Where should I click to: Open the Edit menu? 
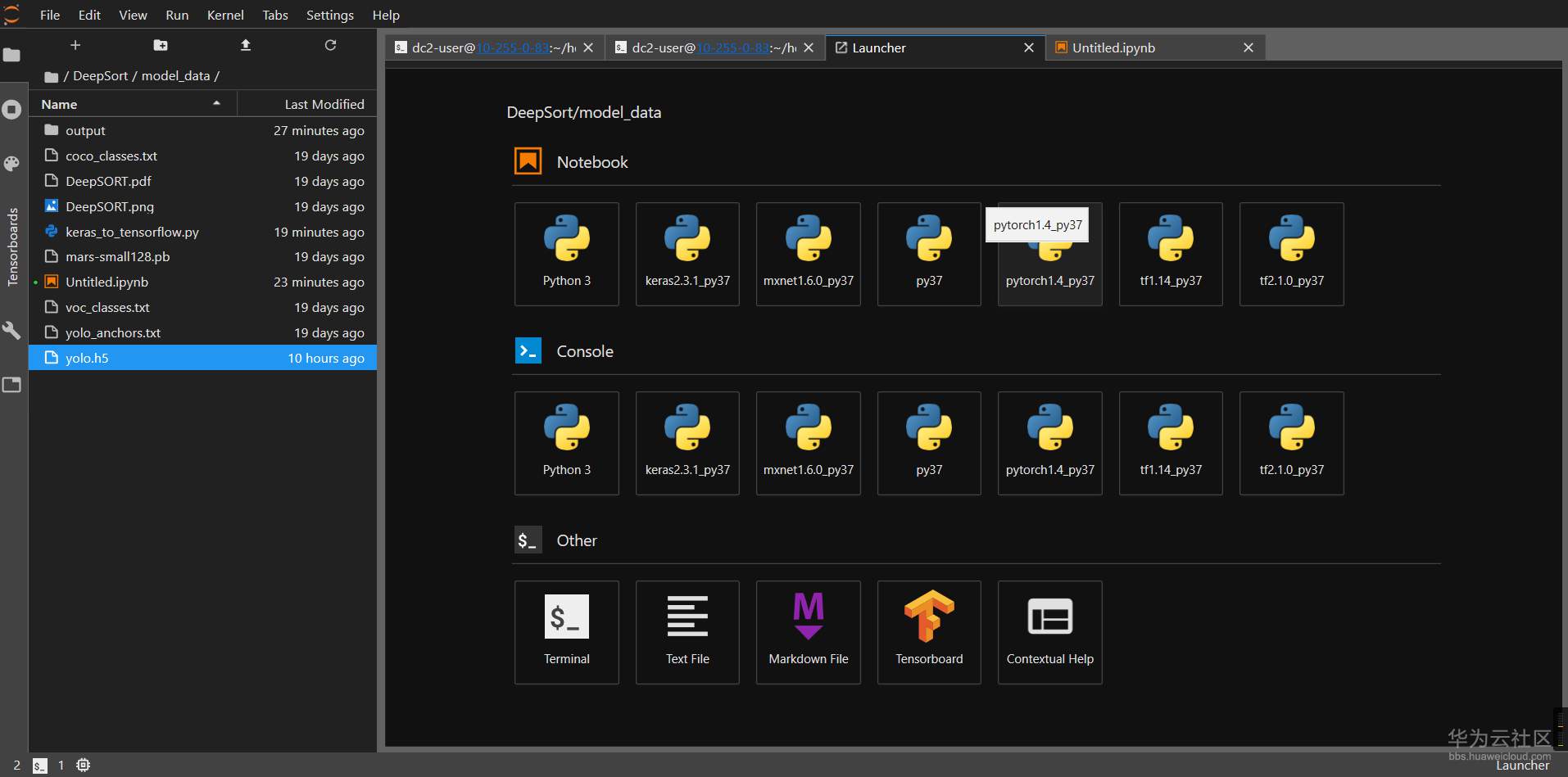click(x=89, y=15)
